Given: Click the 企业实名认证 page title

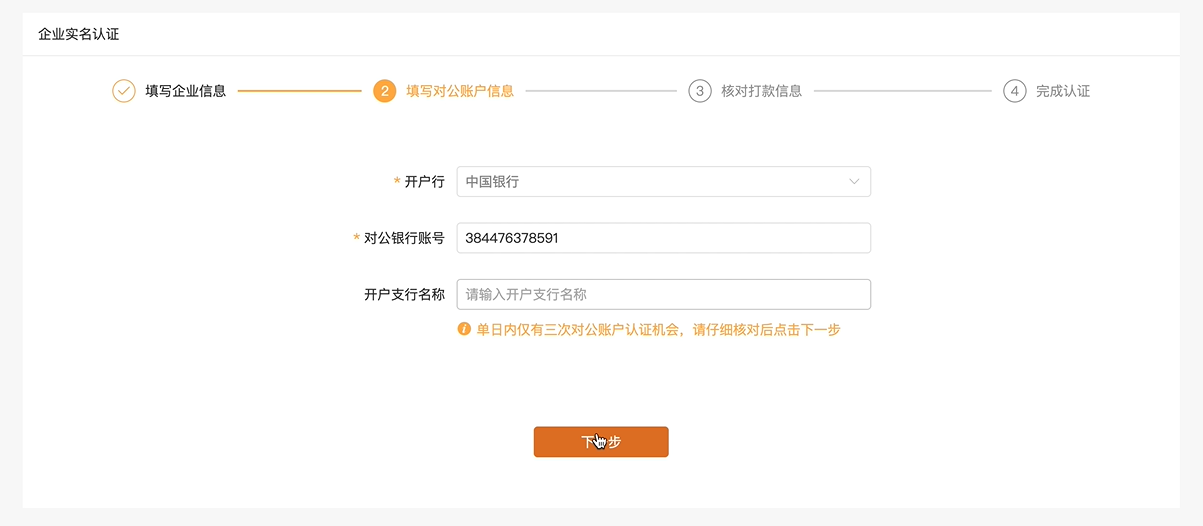Looking at the screenshot, I should (x=78, y=34).
